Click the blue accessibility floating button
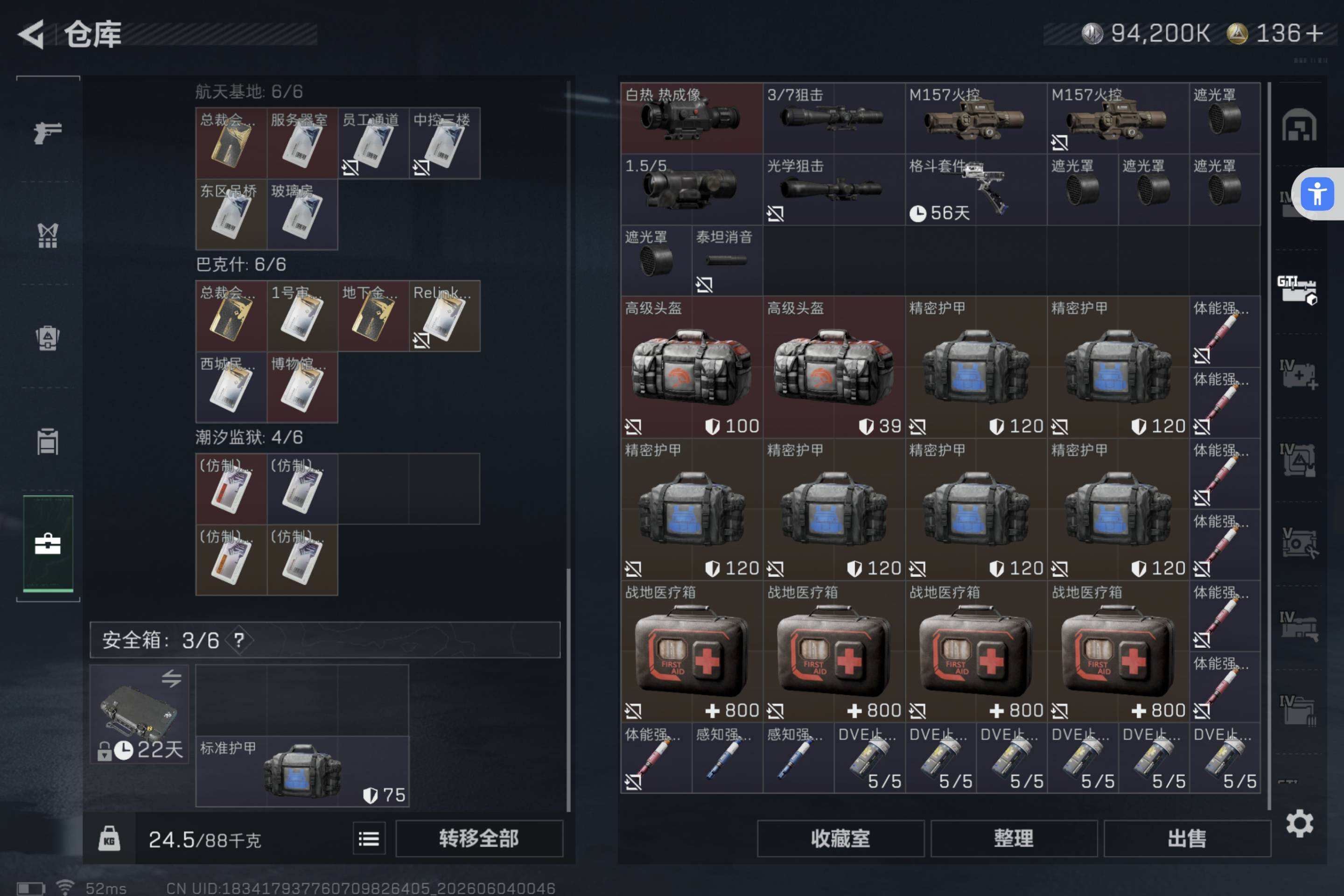Screen dimensions: 1344x896 click(x=1317, y=194)
